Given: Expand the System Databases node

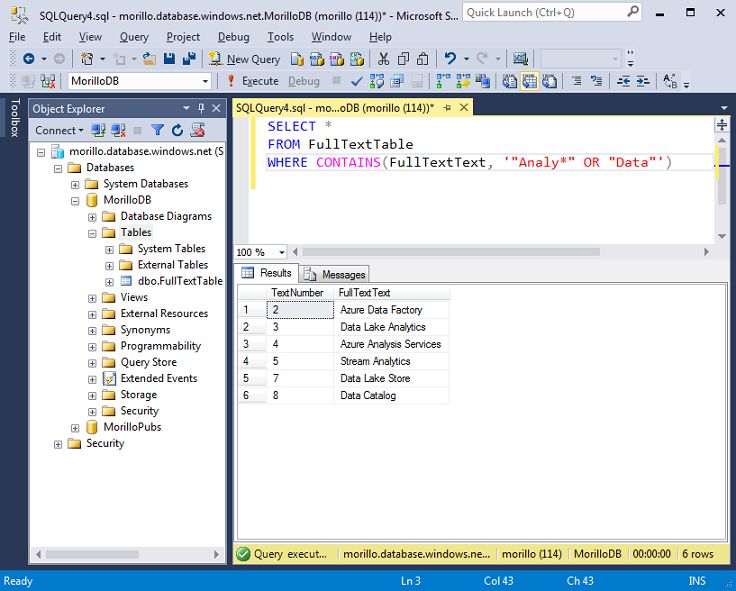Looking at the screenshot, I should (x=75, y=184).
